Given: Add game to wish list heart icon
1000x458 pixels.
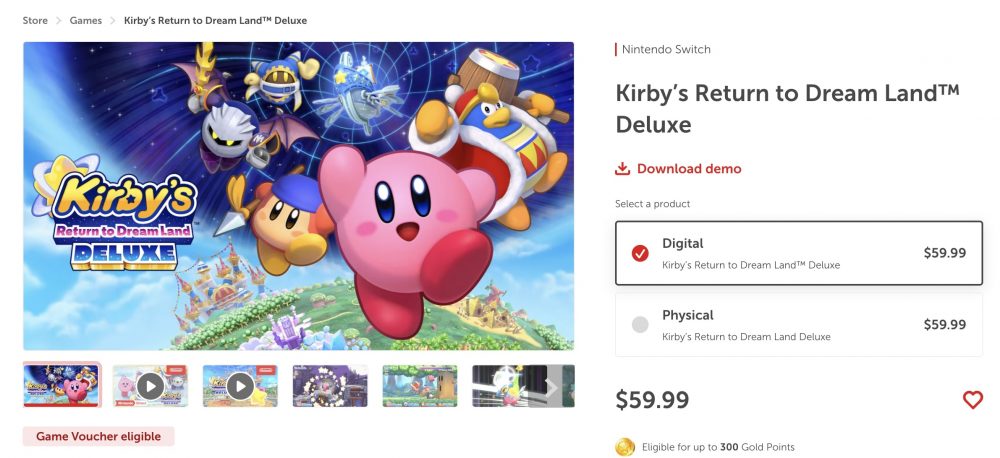Looking at the screenshot, I should [972, 400].
